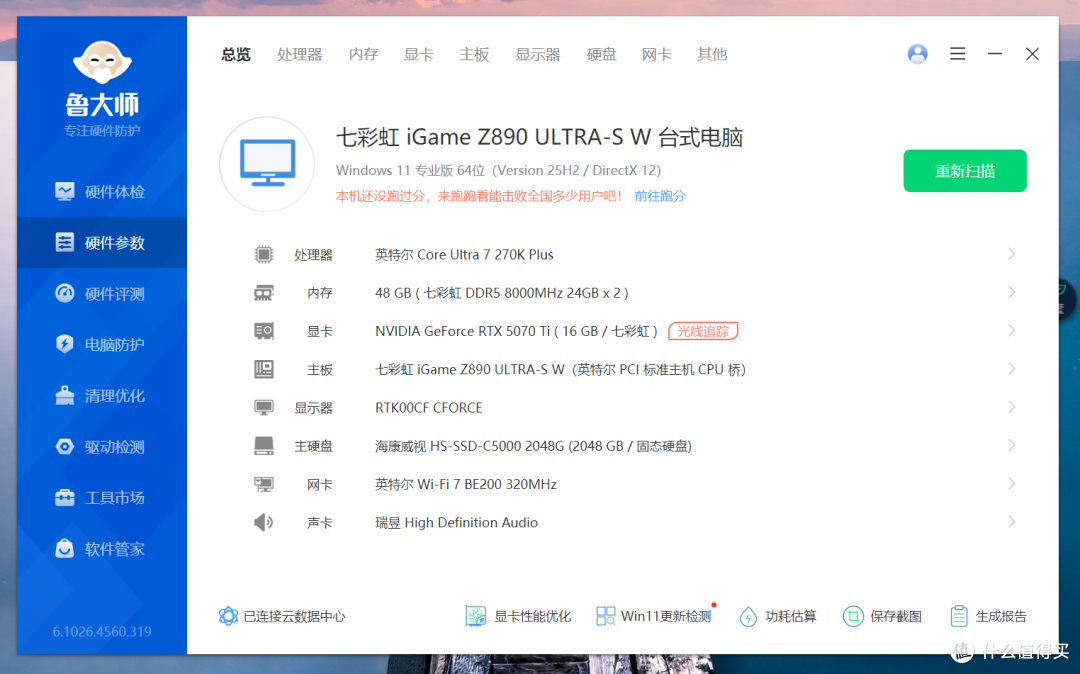Open 硬件体检 in sidebar
The image size is (1080, 674).
[x=102, y=191]
